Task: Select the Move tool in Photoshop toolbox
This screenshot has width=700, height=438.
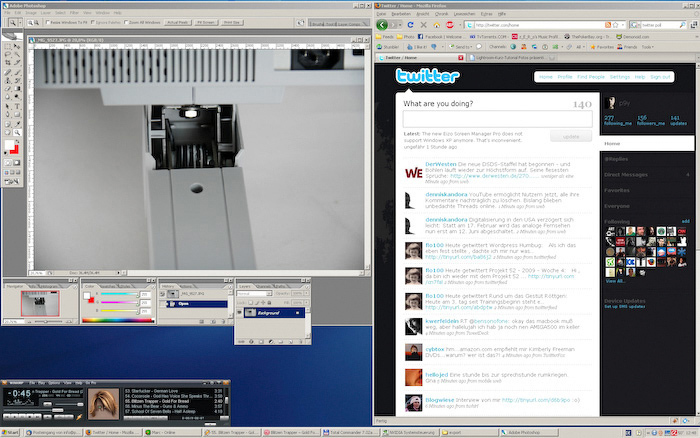Action: (17, 46)
